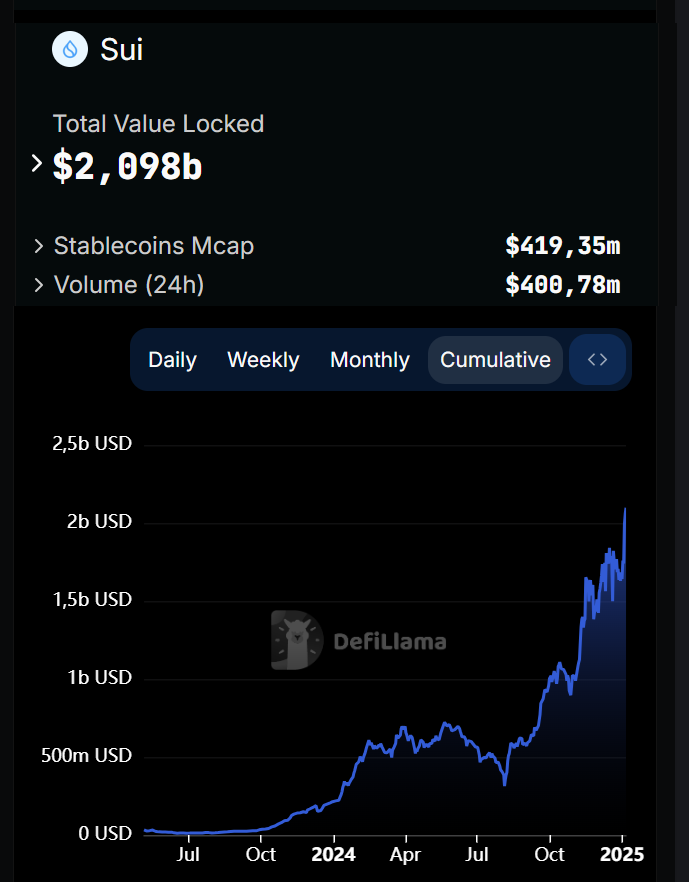
Task: Click the Total Value Locked label
Action: (158, 124)
